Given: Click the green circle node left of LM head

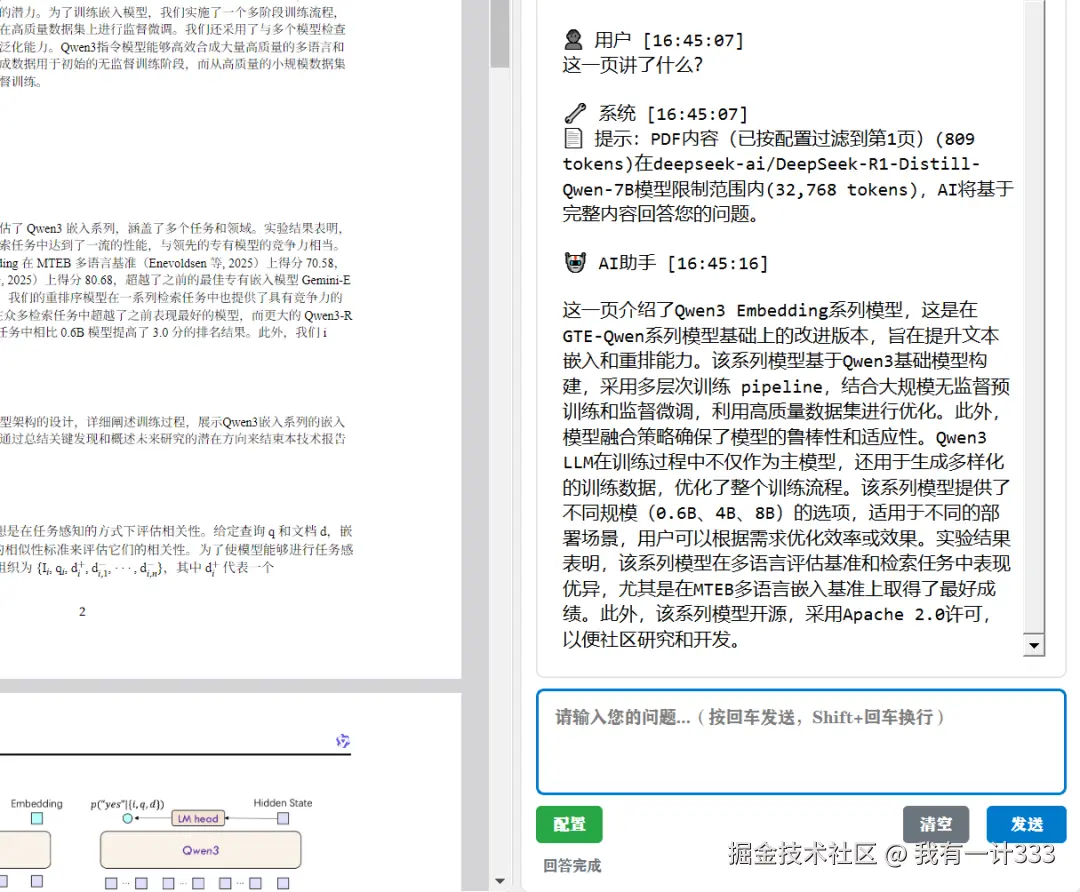Looking at the screenshot, I should pos(127,818).
